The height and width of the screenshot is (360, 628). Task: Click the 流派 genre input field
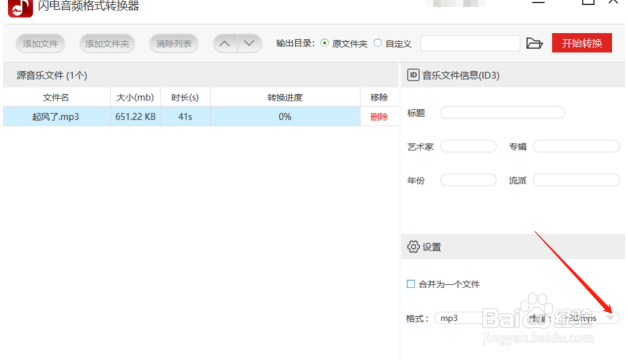(x=576, y=180)
